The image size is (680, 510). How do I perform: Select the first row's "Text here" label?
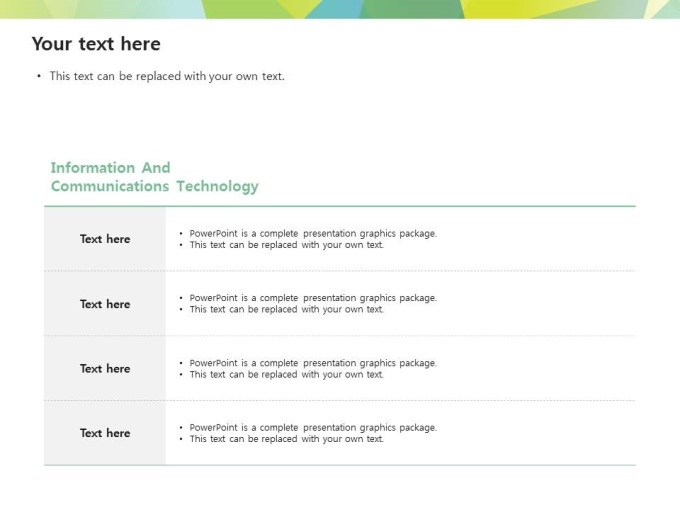[x=105, y=239]
